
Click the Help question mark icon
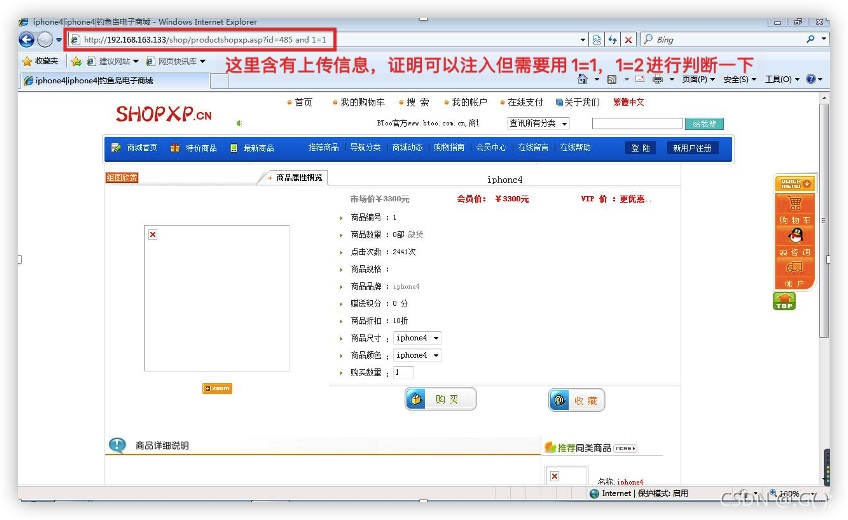(810, 79)
